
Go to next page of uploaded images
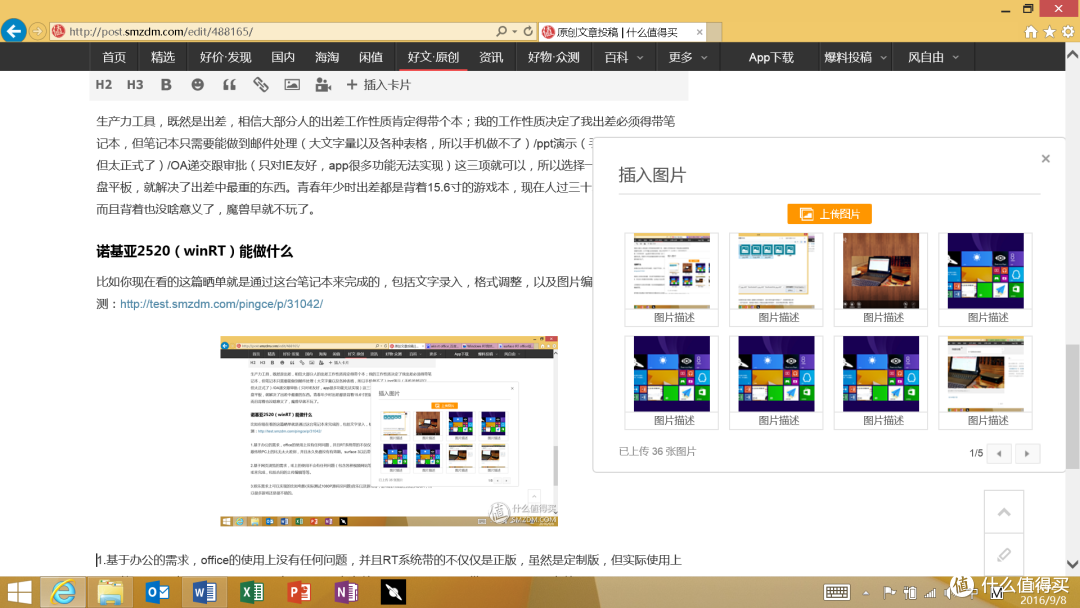pyautogui.click(x=1027, y=453)
